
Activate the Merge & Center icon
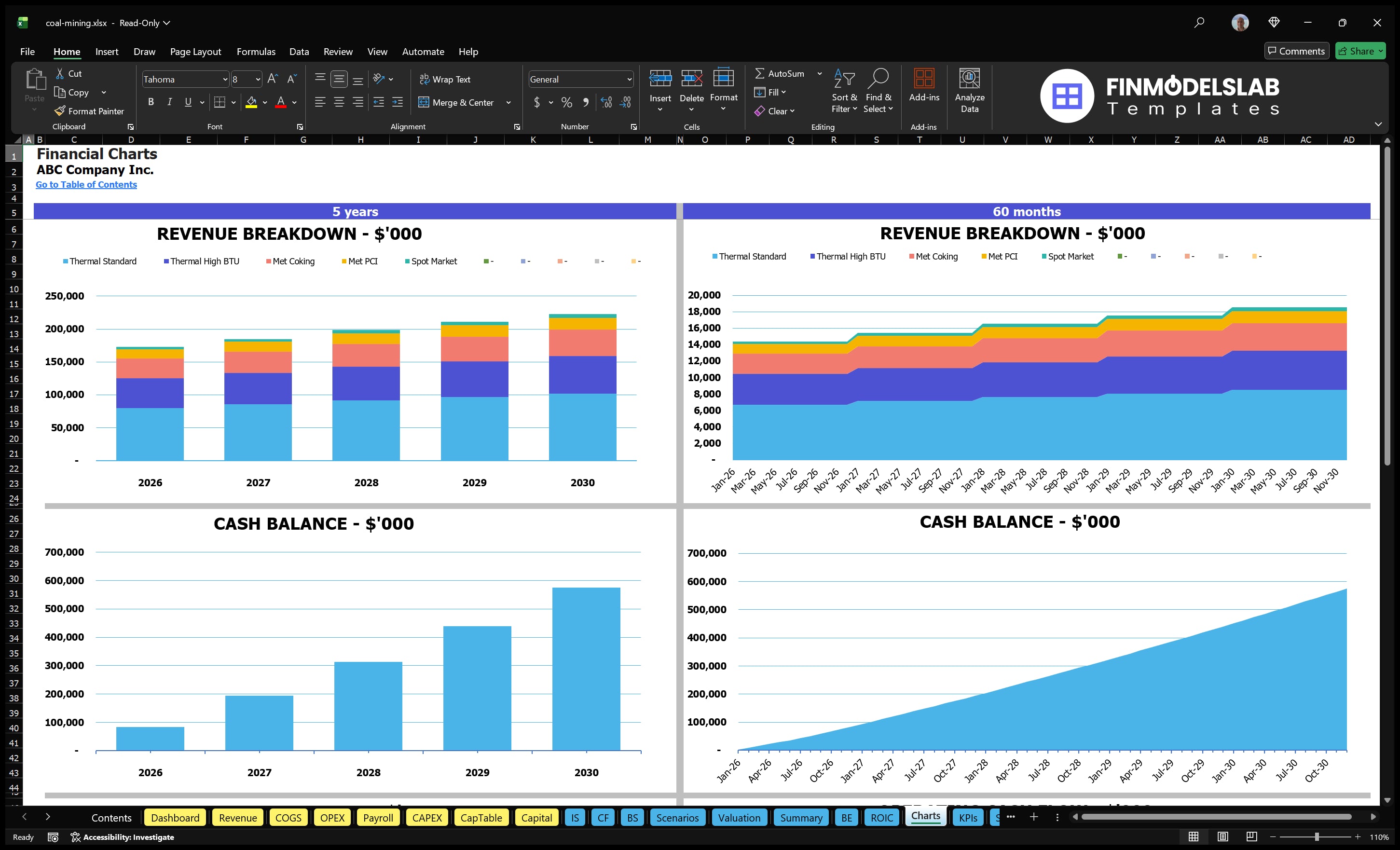coord(457,102)
